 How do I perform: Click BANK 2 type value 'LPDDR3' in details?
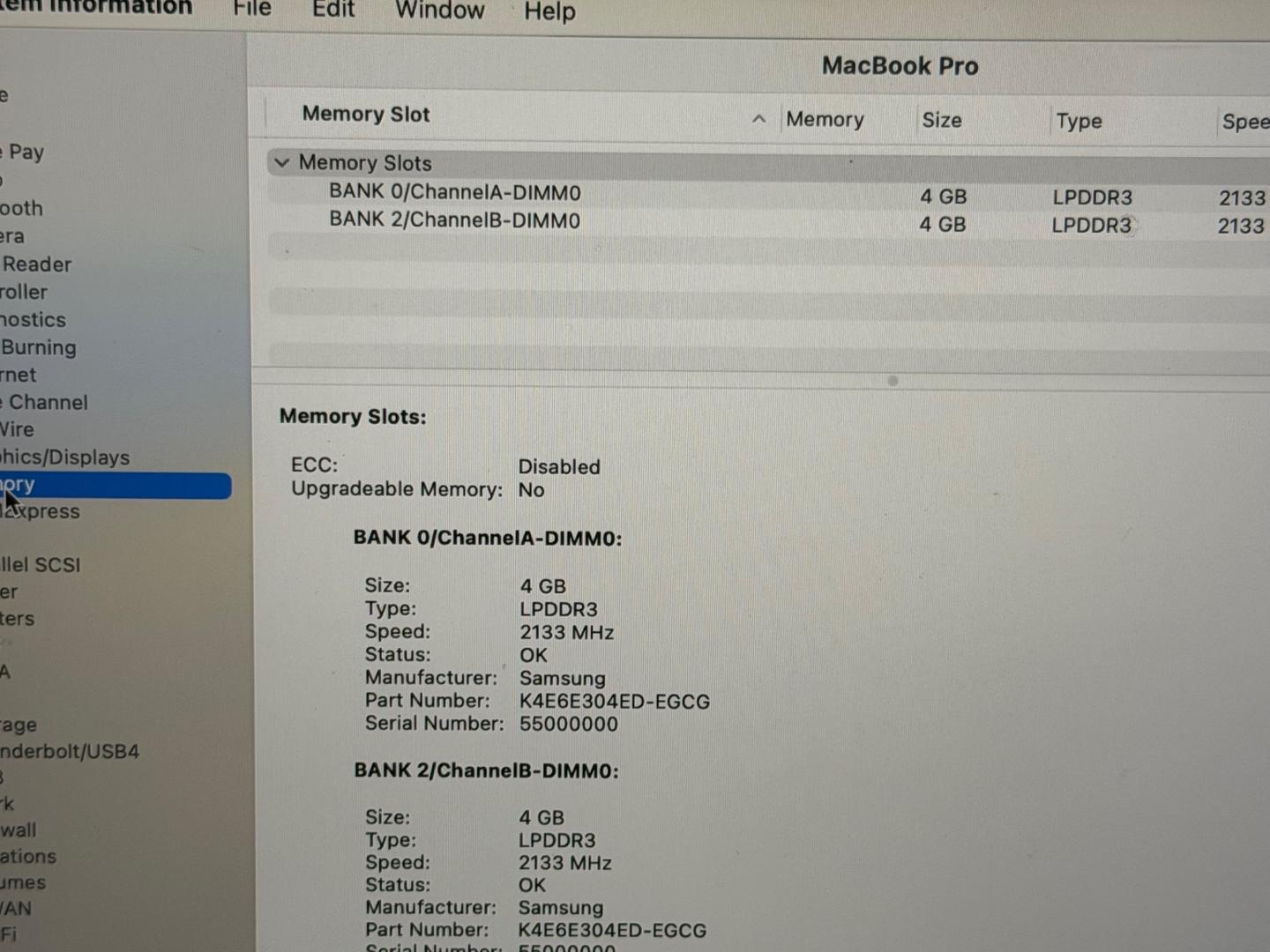(557, 840)
